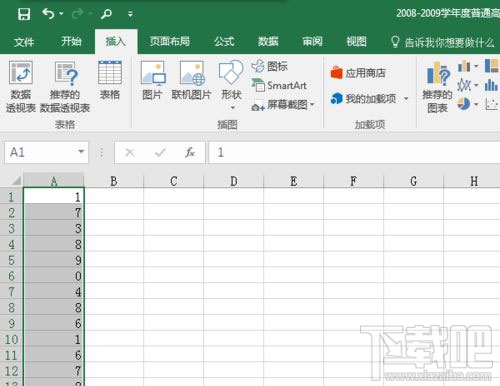This screenshot has width=500, height=386.
Task: Select row 1 header
Action: [x=11, y=197]
